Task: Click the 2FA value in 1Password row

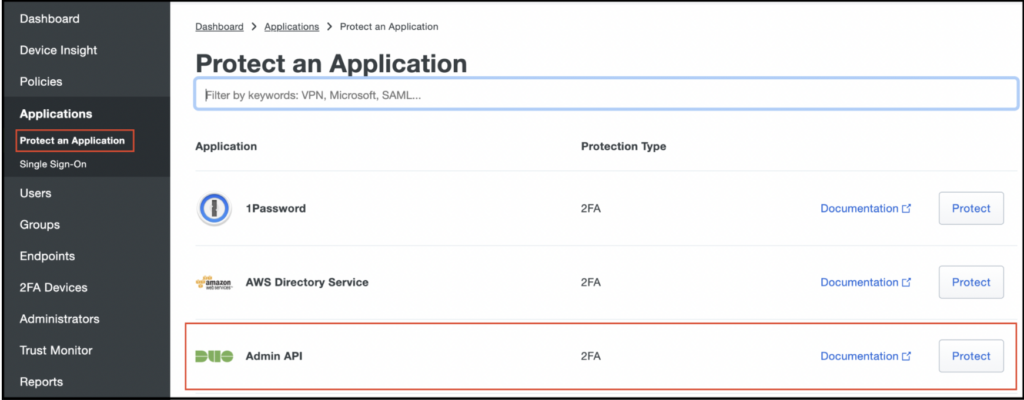Action: coord(590,208)
